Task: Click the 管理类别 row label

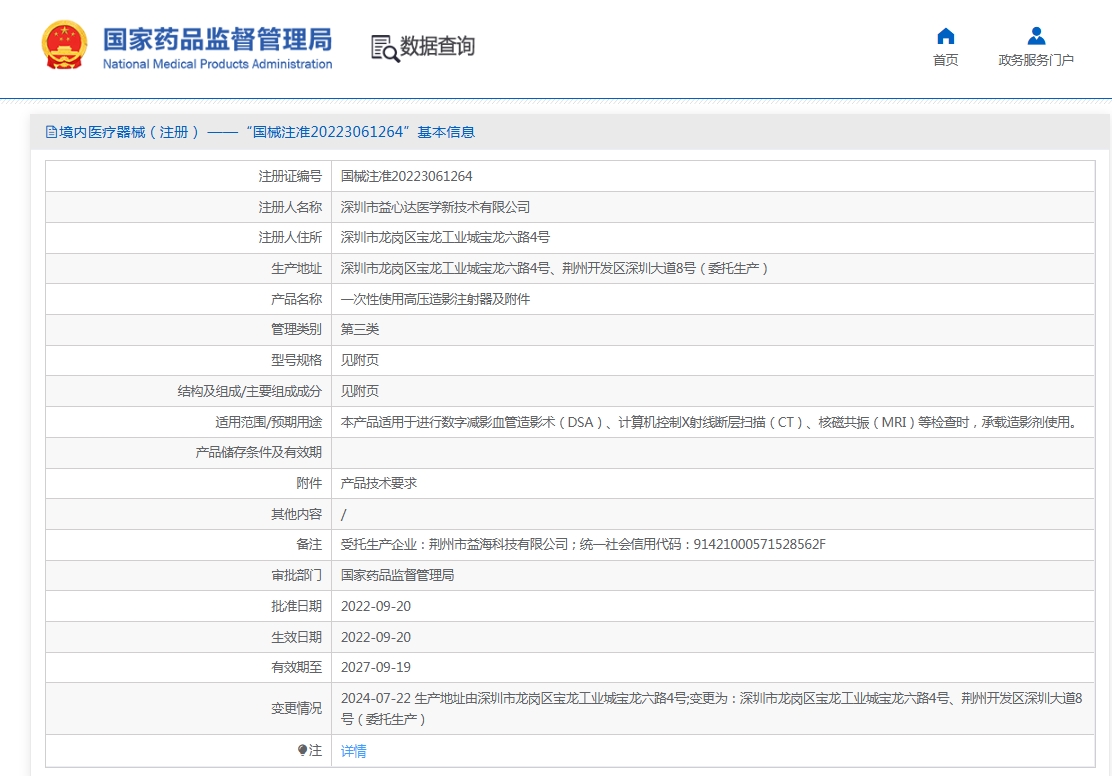Action: 296,329
